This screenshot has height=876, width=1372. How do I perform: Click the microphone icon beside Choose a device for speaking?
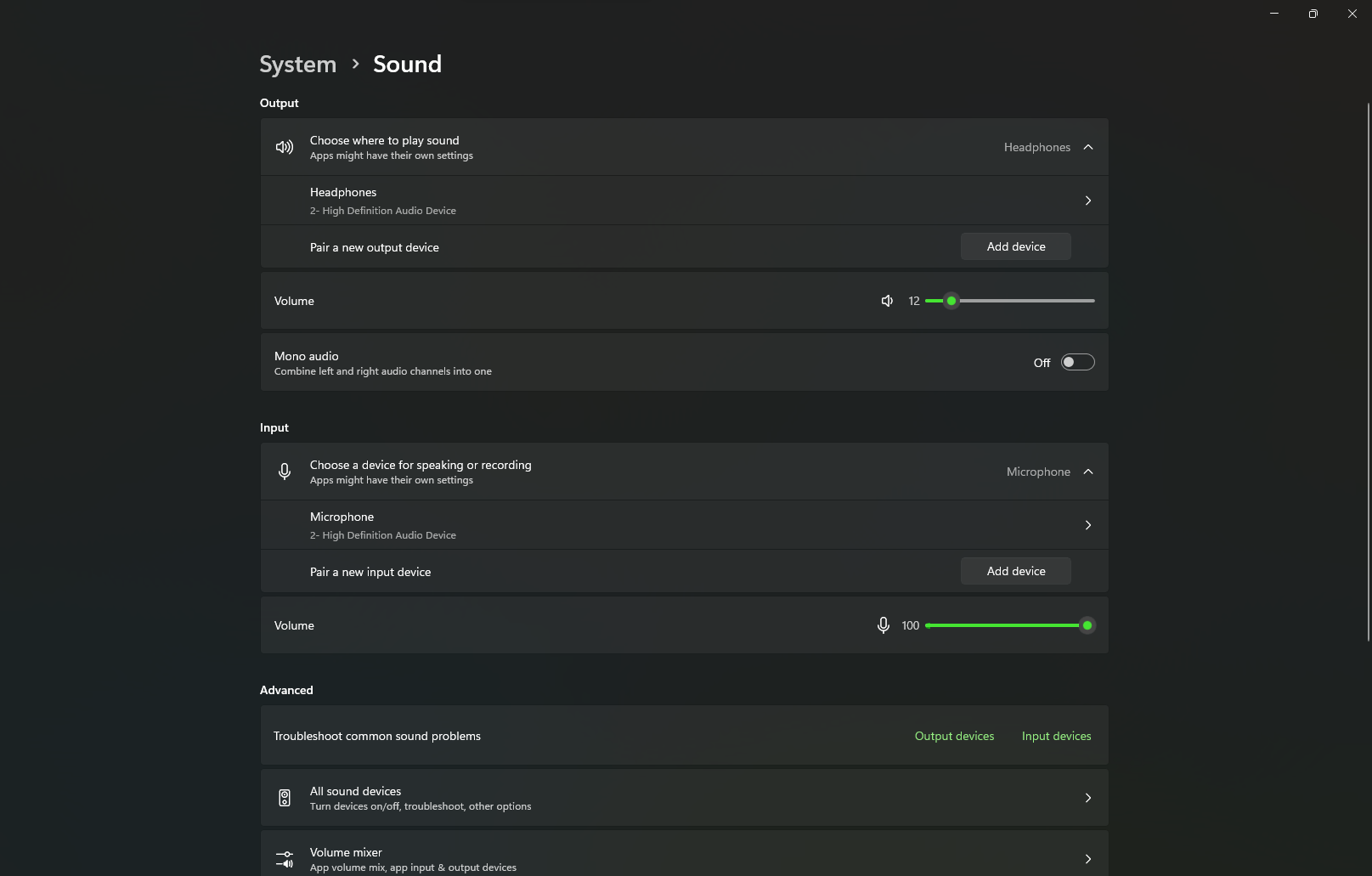(285, 472)
